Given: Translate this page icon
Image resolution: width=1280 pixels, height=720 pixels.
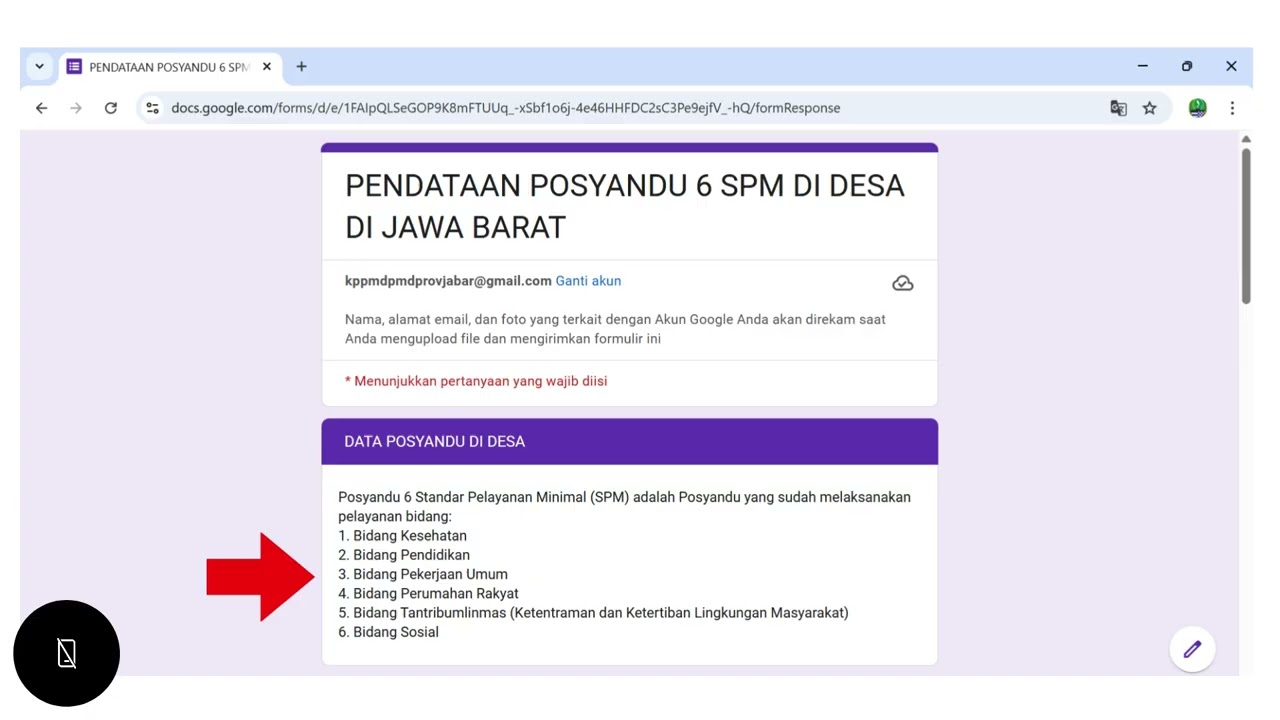Looking at the screenshot, I should click(x=1118, y=108).
